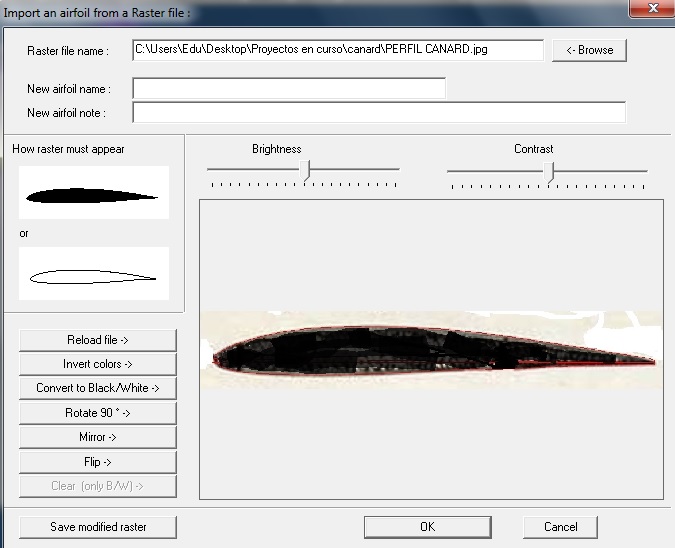Viewport: 675px width, 548px height.
Task: Rotate the raster 90 degrees
Action: (x=98, y=412)
